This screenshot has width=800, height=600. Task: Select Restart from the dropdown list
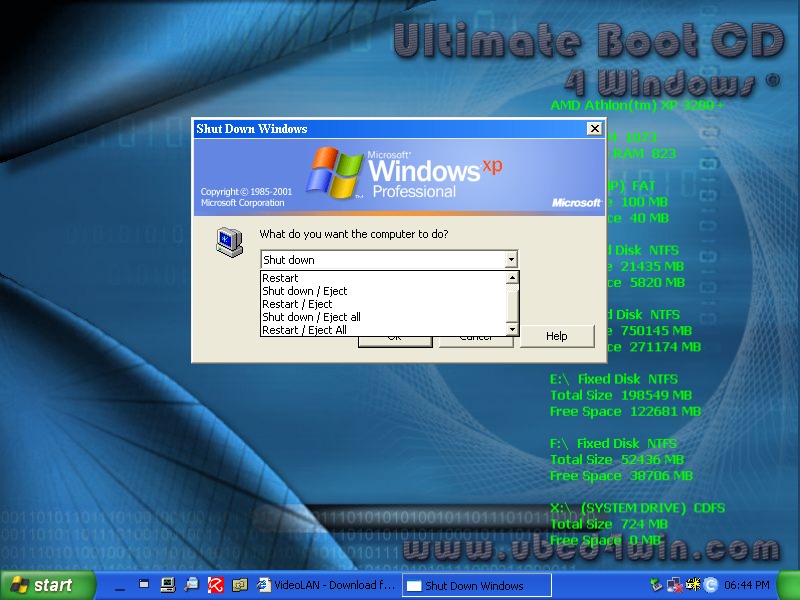(x=281, y=278)
